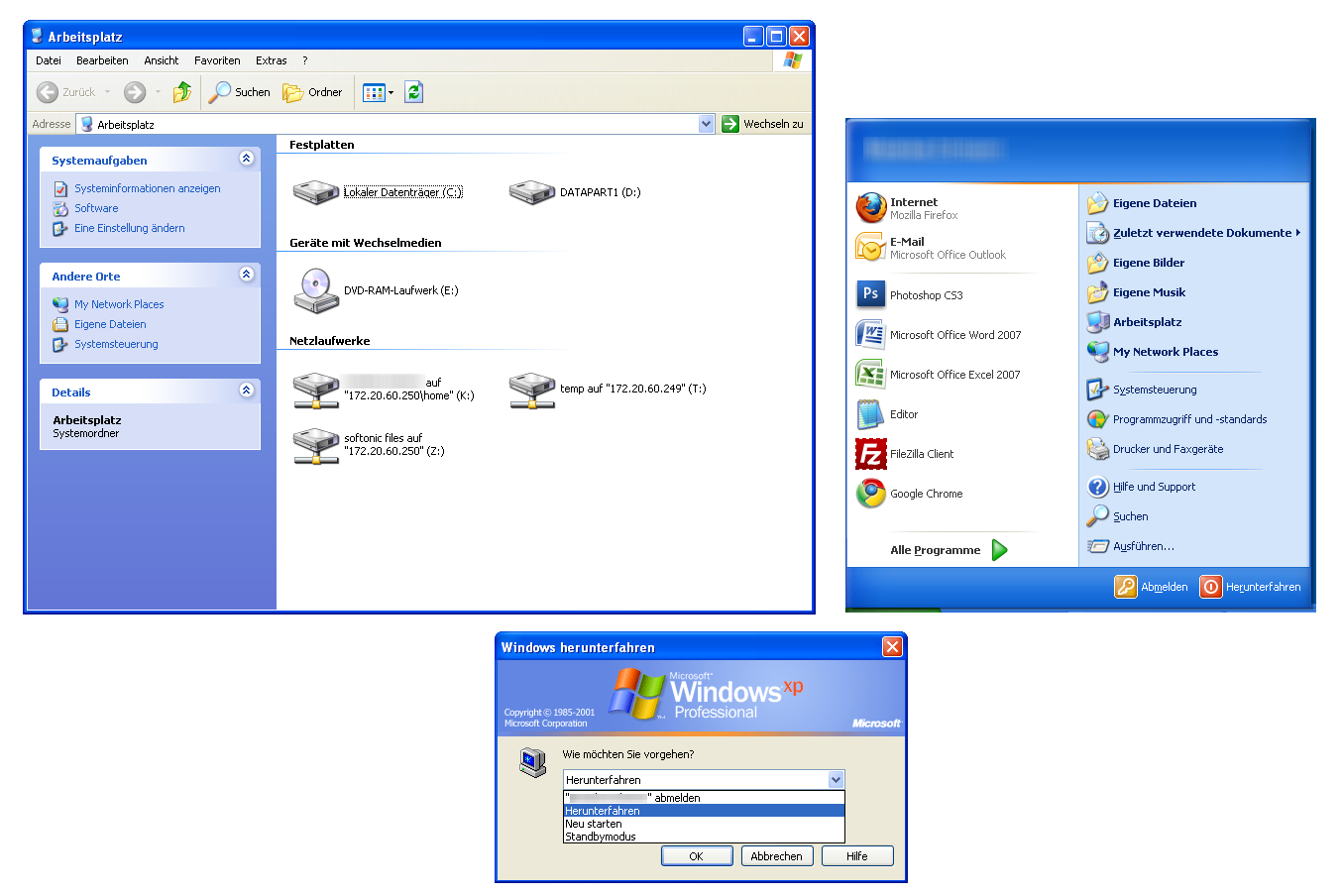This screenshot has height=896, width=1341.
Task: Open the Extras menu
Action: (x=272, y=60)
